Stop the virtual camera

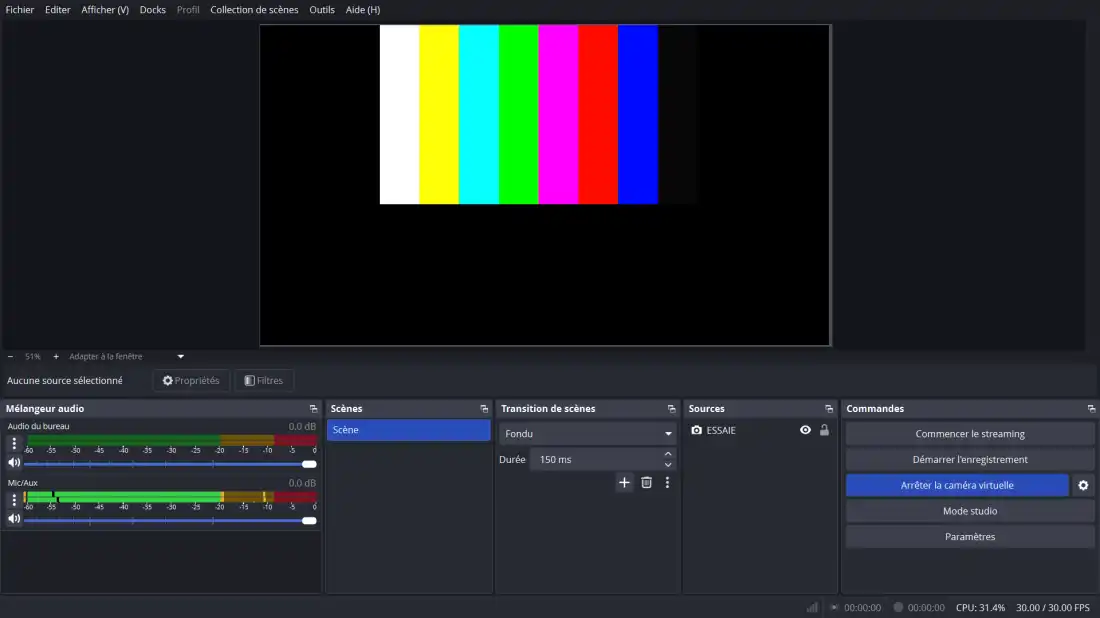(957, 485)
